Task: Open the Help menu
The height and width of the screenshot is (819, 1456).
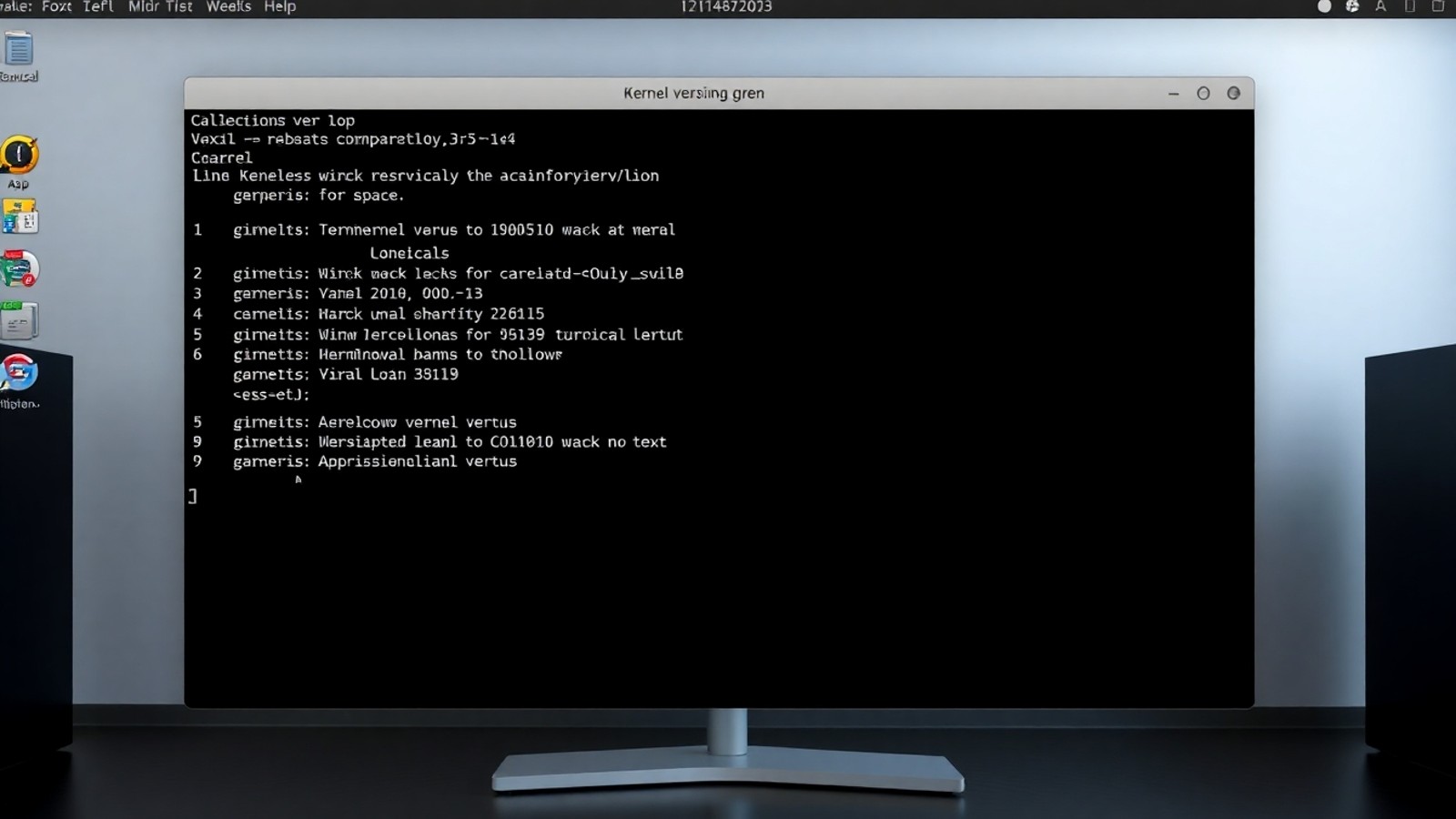Action: click(x=279, y=6)
